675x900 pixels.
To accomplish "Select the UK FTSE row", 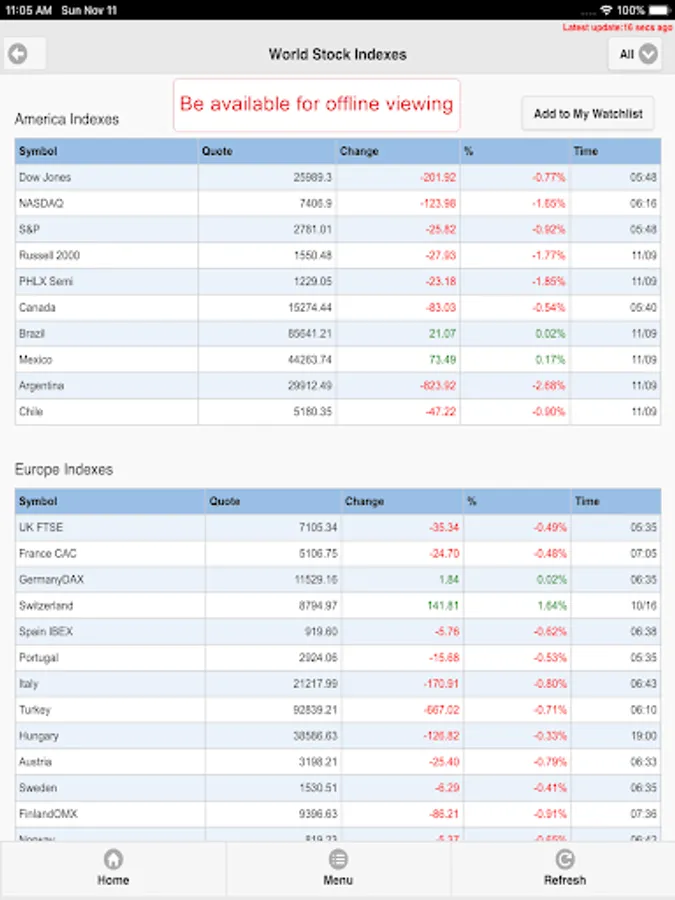I will click(x=41, y=527).
